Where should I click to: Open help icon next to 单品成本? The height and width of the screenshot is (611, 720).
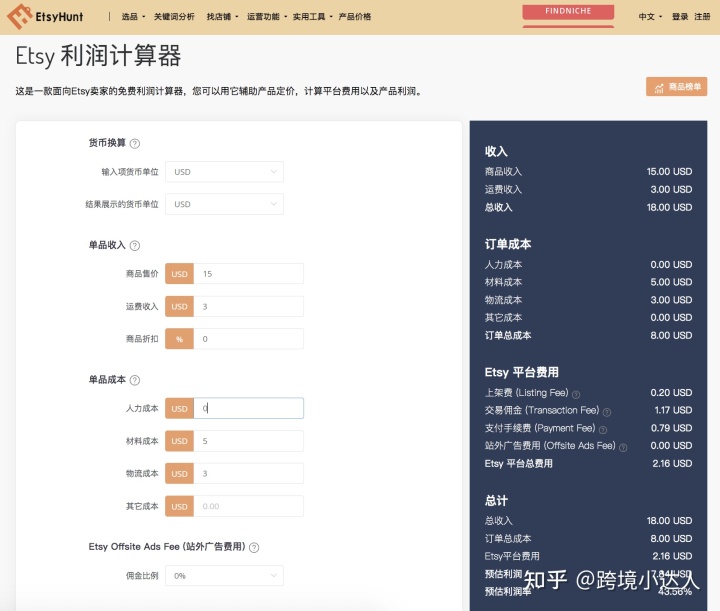coord(135,380)
